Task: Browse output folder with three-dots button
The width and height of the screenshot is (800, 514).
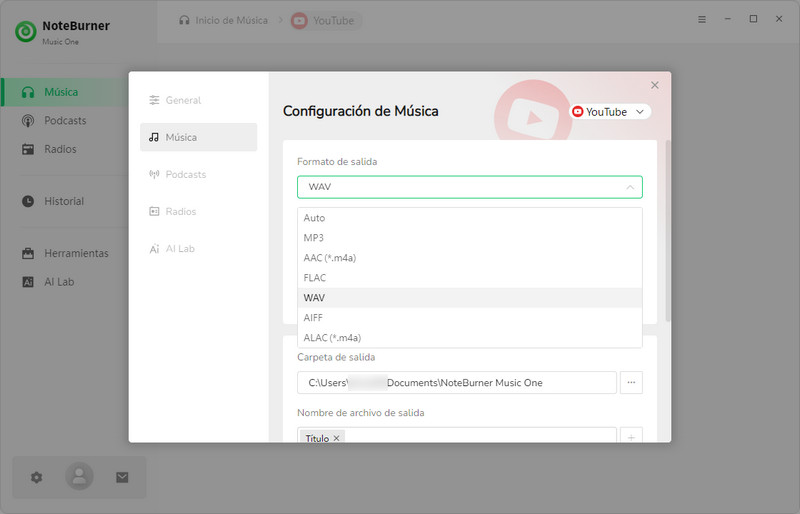Action: coord(631,382)
